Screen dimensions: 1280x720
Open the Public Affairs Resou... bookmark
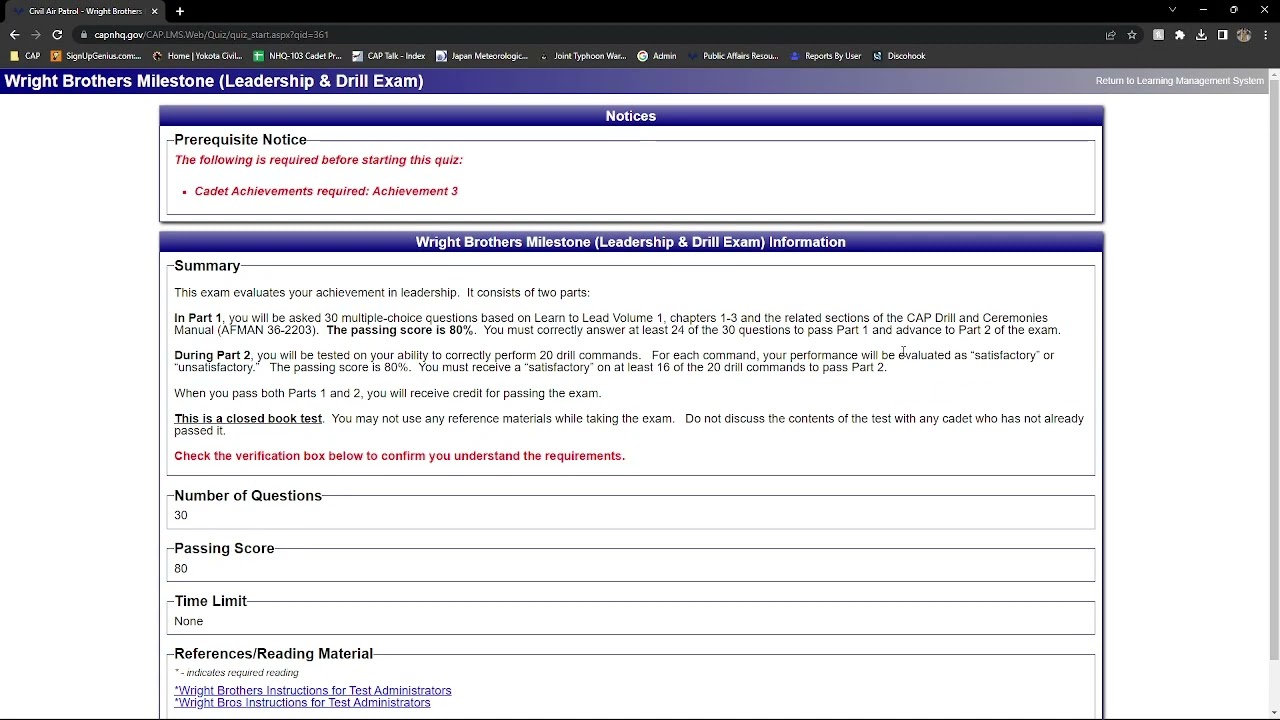click(x=733, y=56)
